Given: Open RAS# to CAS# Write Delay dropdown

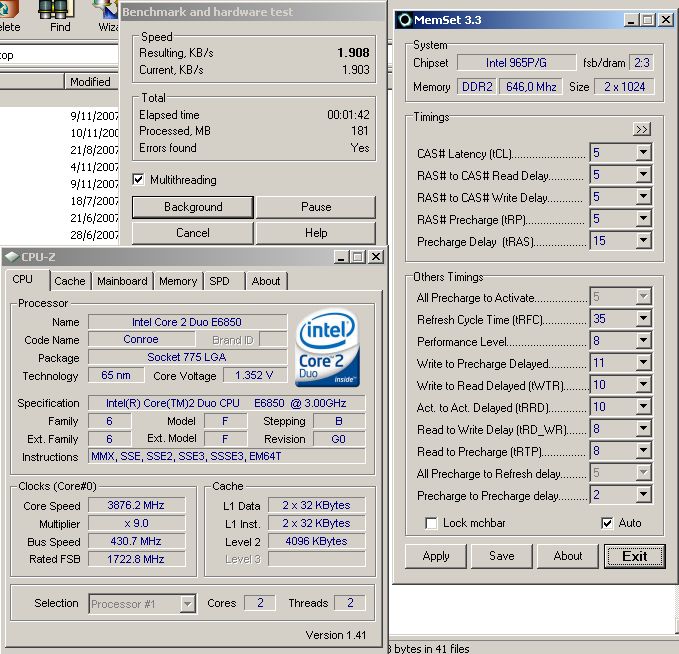Looking at the screenshot, I should pos(643,197).
